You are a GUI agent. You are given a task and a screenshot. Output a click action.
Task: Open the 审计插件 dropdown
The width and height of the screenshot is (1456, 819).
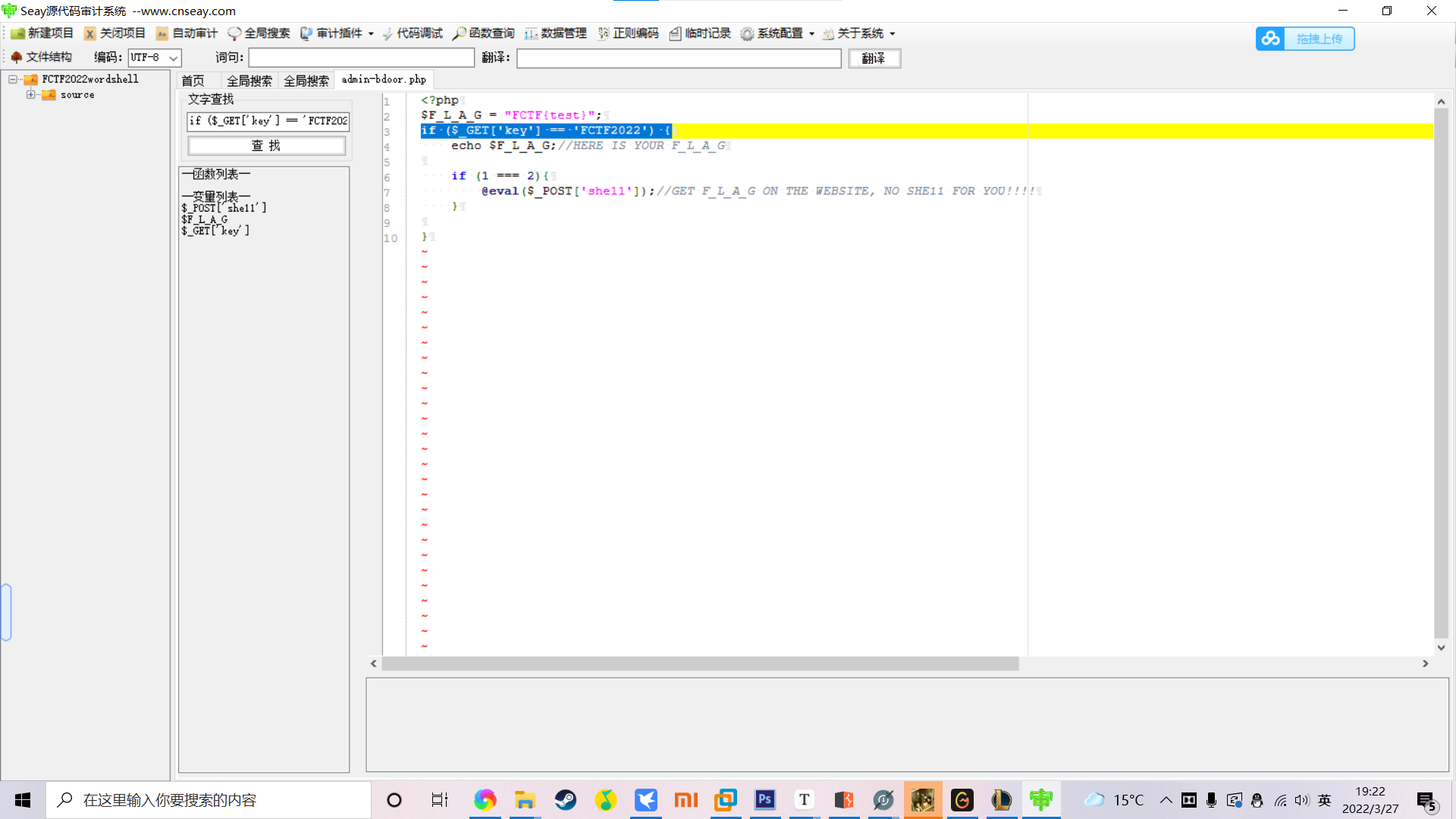coord(337,33)
